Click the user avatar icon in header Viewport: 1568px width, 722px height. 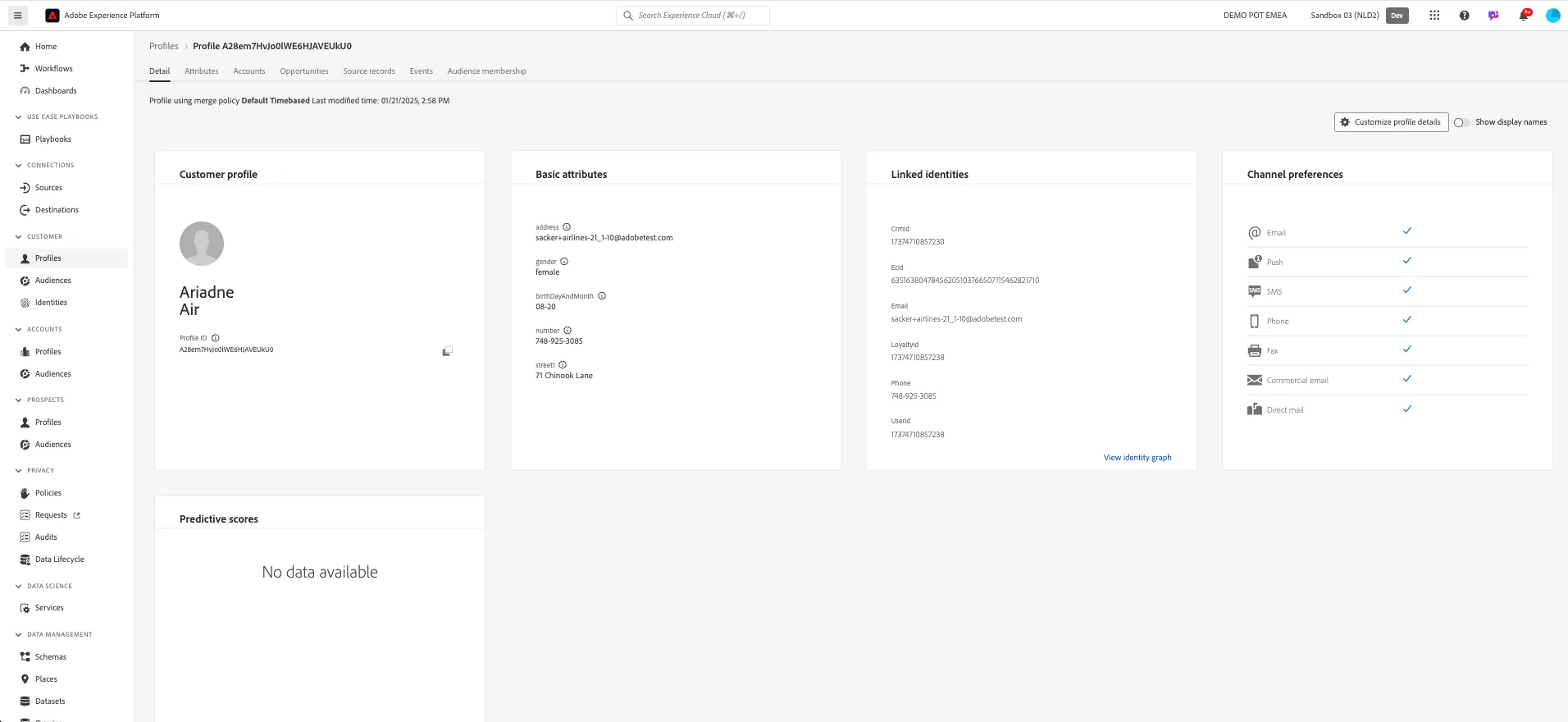point(1552,16)
